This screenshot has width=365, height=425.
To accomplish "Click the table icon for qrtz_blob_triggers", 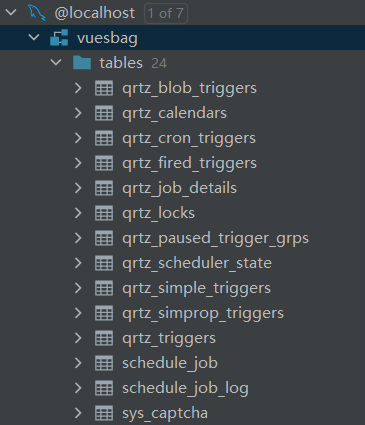I will click(104, 88).
